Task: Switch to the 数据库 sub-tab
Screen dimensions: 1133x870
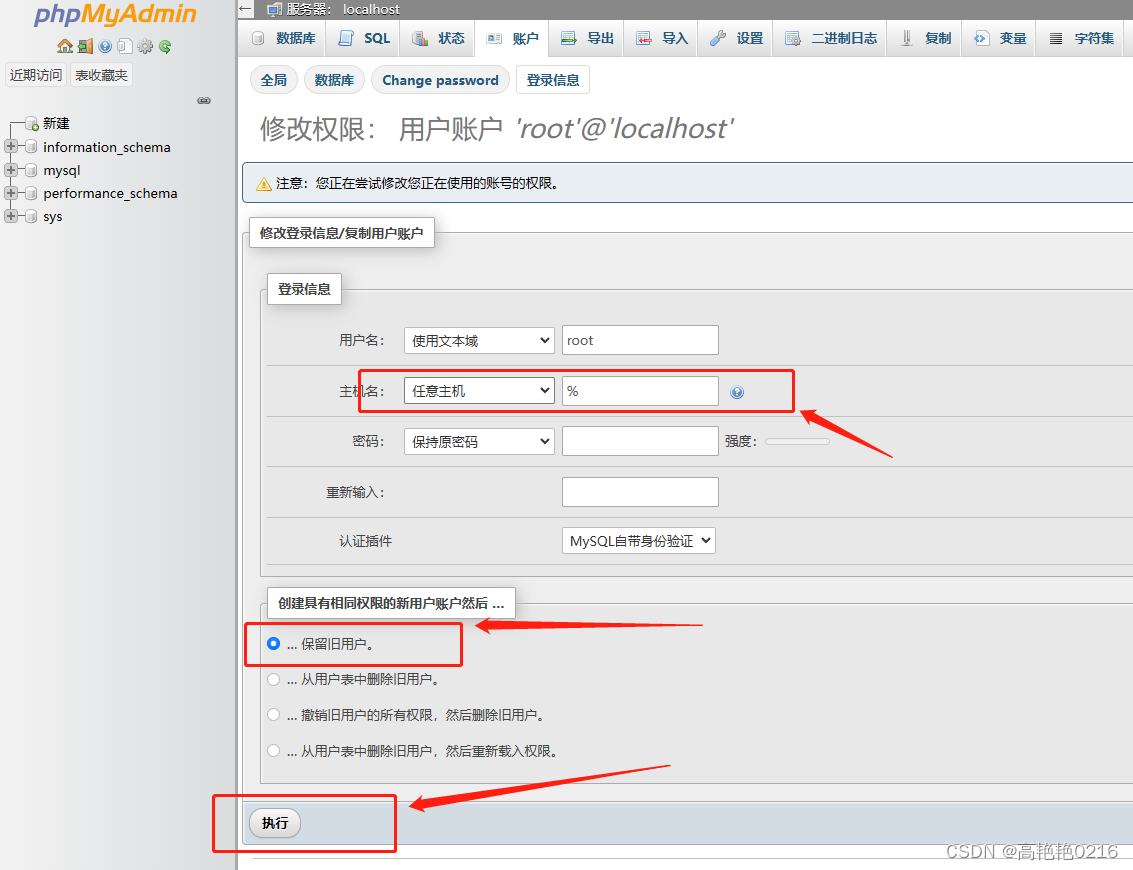Action: [334, 80]
